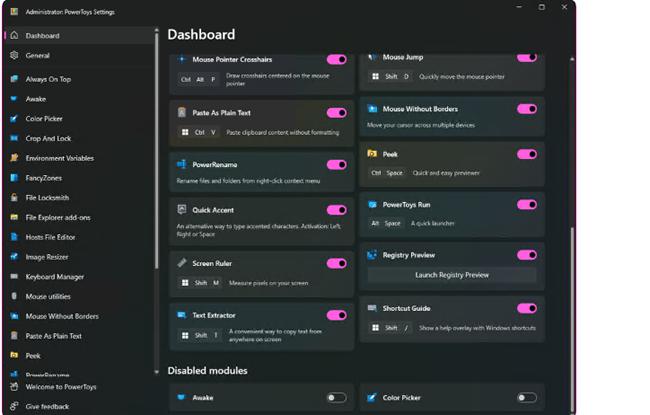Turn off the Quick Accent toggle
The height and width of the screenshot is (415, 650).
click(x=336, y=210)
